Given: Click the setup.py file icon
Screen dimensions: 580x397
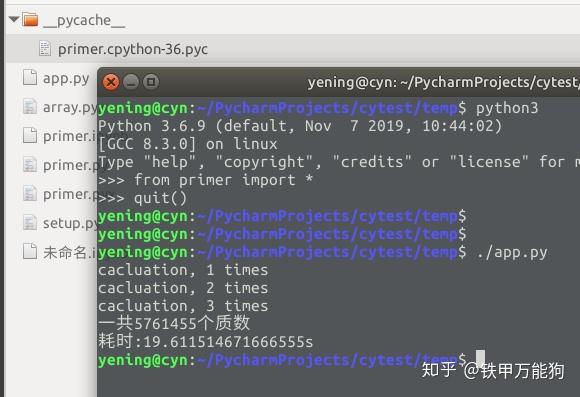Looking at the screenshot, I should click(x=30, y=223).
